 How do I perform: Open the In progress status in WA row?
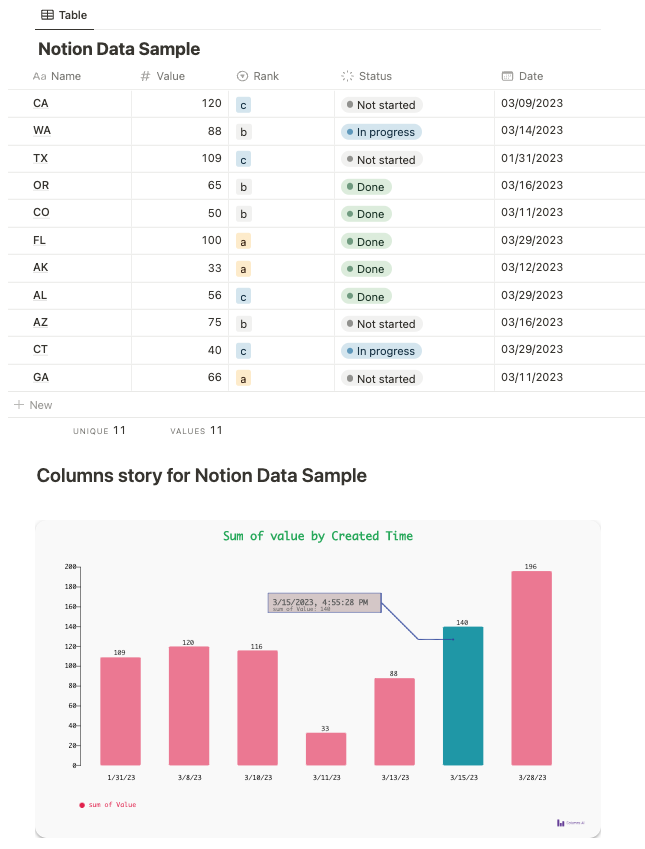click(x=381, y=132)
